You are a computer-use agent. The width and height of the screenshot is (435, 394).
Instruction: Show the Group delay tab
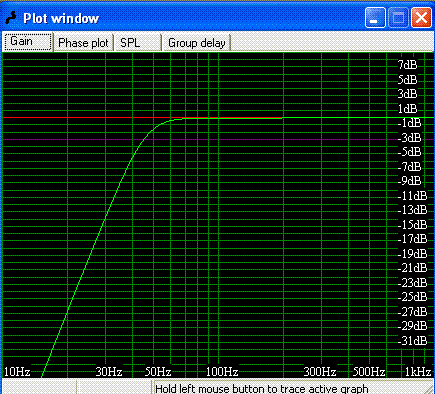(197, 43)
